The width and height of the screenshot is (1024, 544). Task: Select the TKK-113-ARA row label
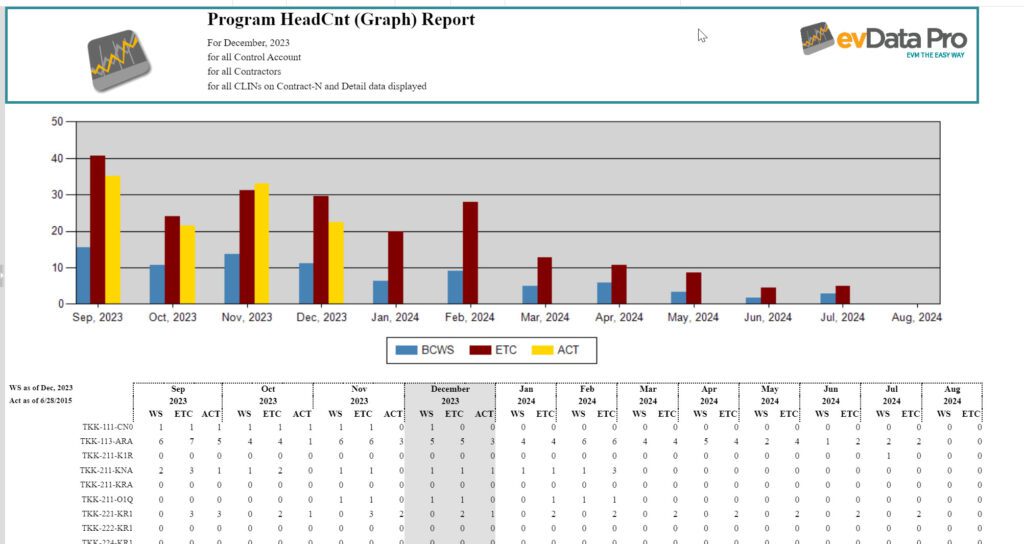click(106, 441)
